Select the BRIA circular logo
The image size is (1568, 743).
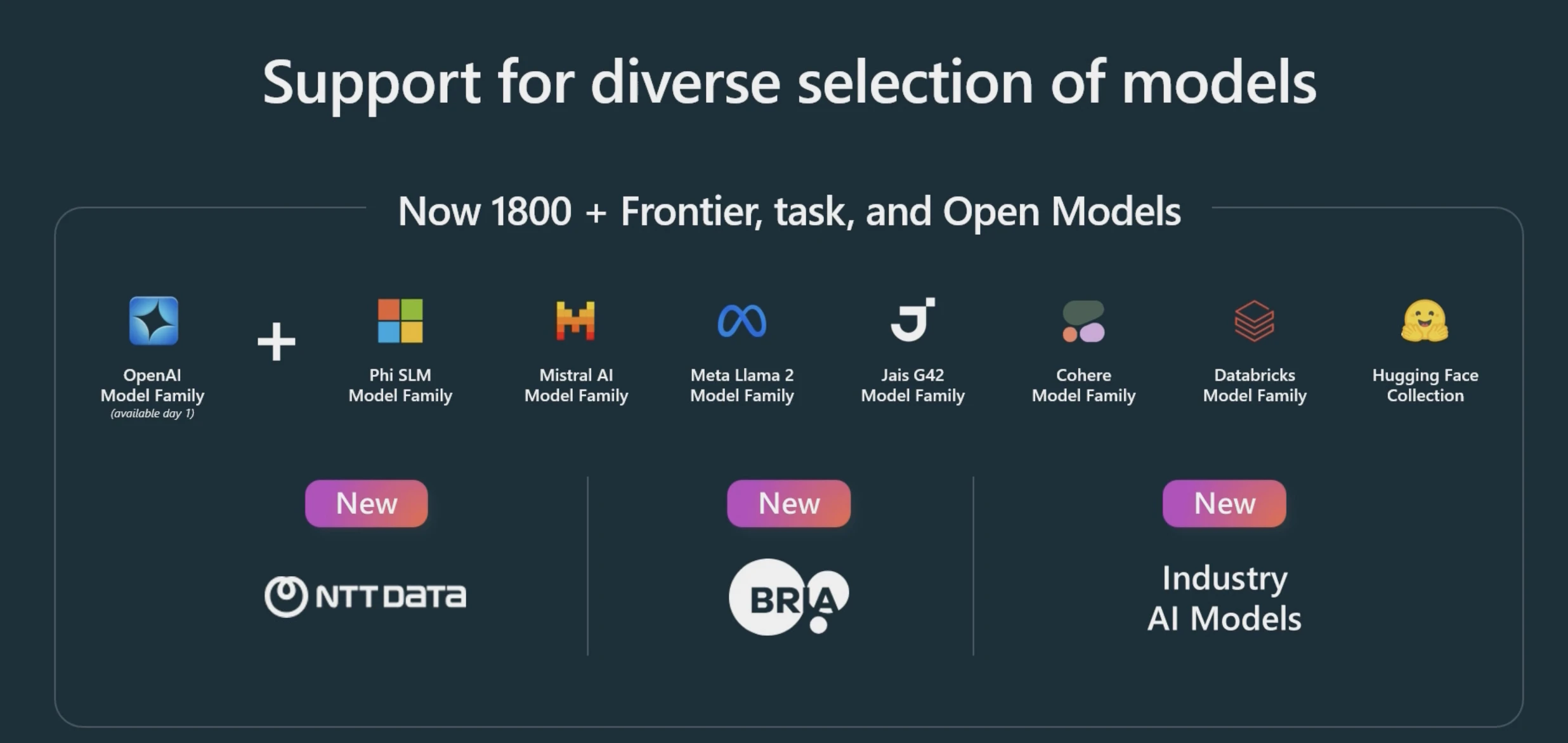[x=789, y=596]
